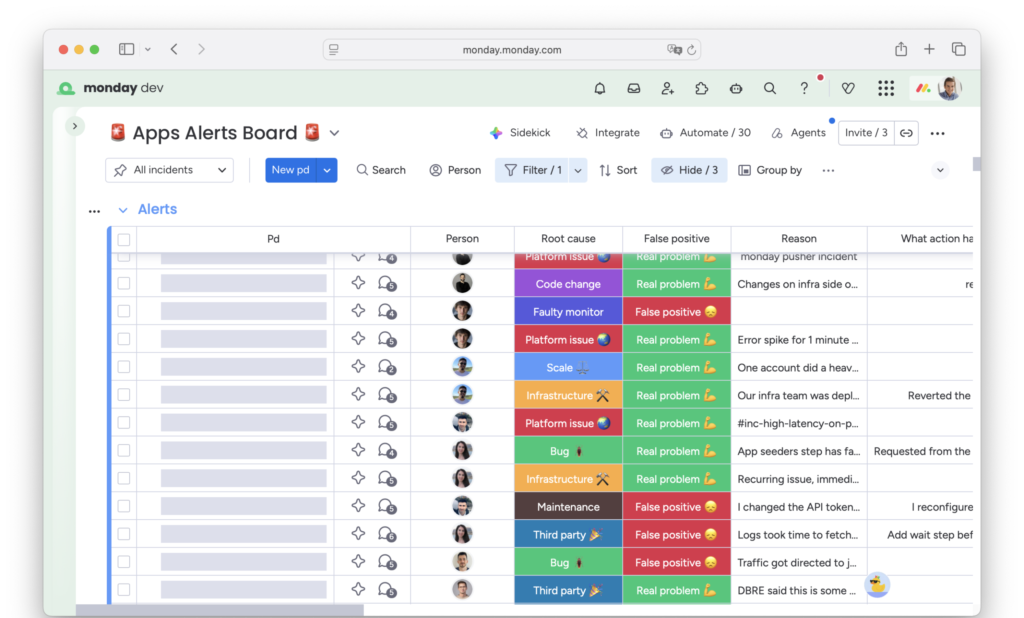Click the copy board link icon
This screenshot has width=1024, height=618.
coord(906,133)
